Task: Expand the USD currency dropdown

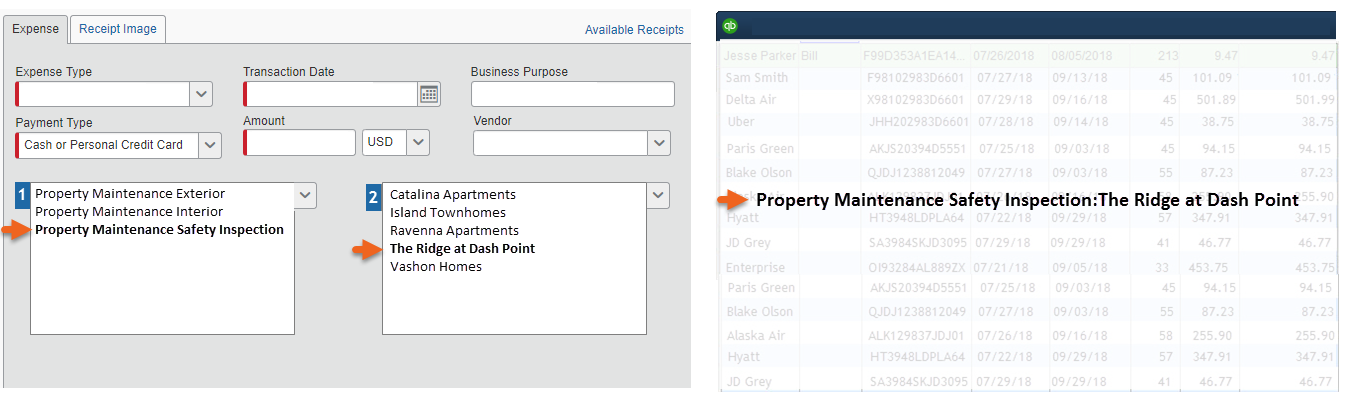Action: click(x=418, y=142)
